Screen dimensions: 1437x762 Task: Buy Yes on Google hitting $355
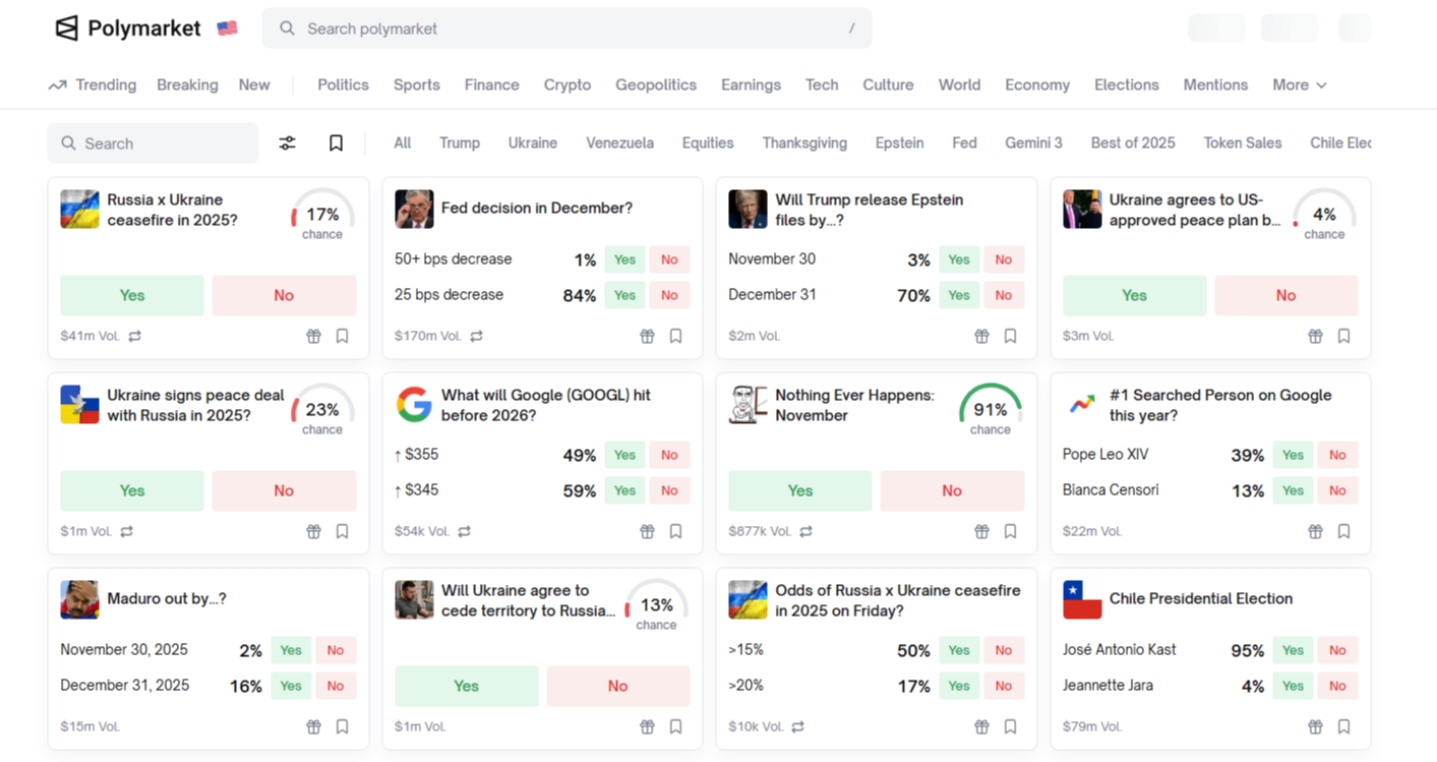[625, 455]
